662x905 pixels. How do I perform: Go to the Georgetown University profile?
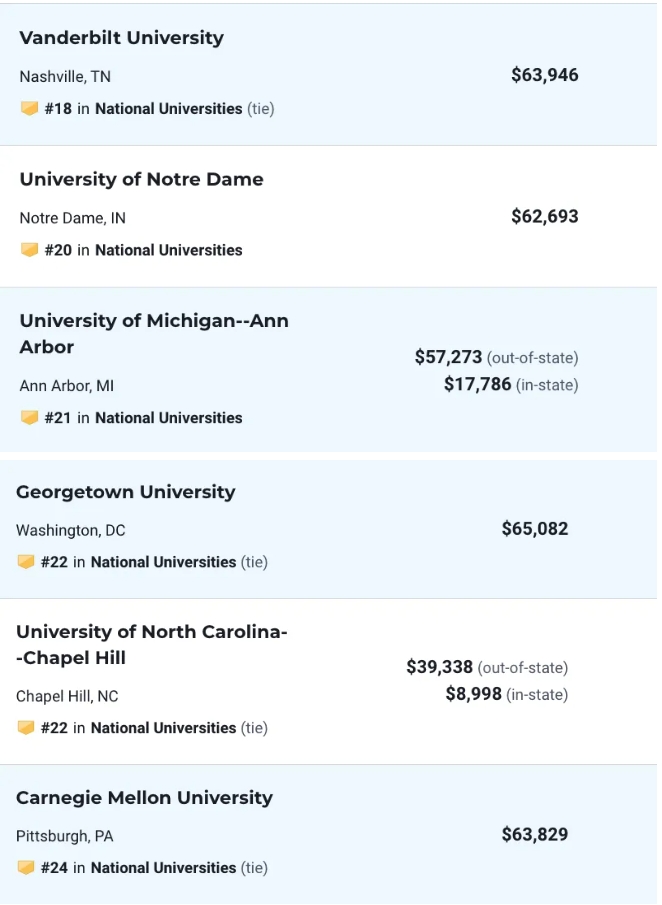[x=125, y=492]
